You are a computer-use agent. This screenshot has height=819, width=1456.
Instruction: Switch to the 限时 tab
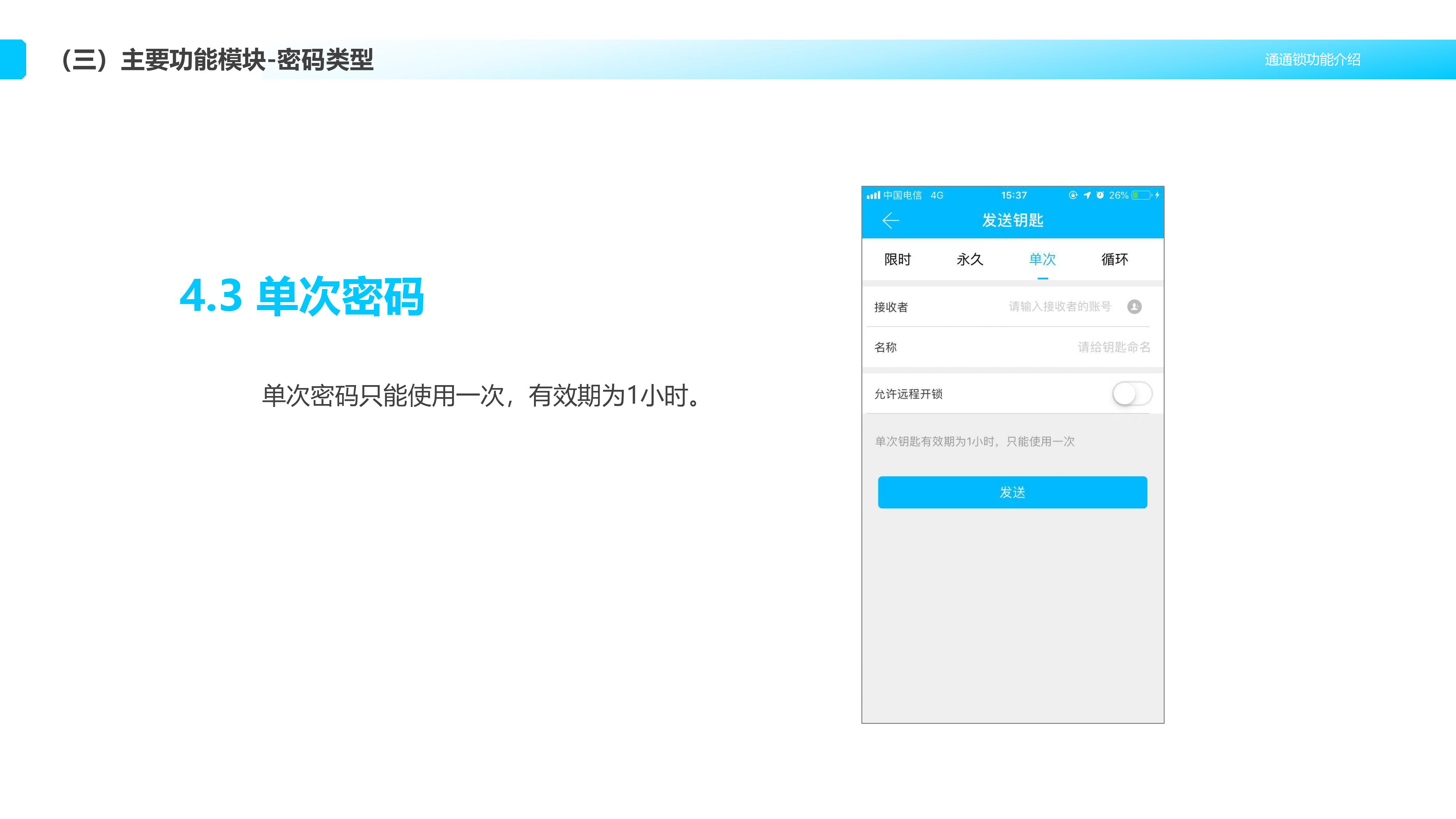898,260
